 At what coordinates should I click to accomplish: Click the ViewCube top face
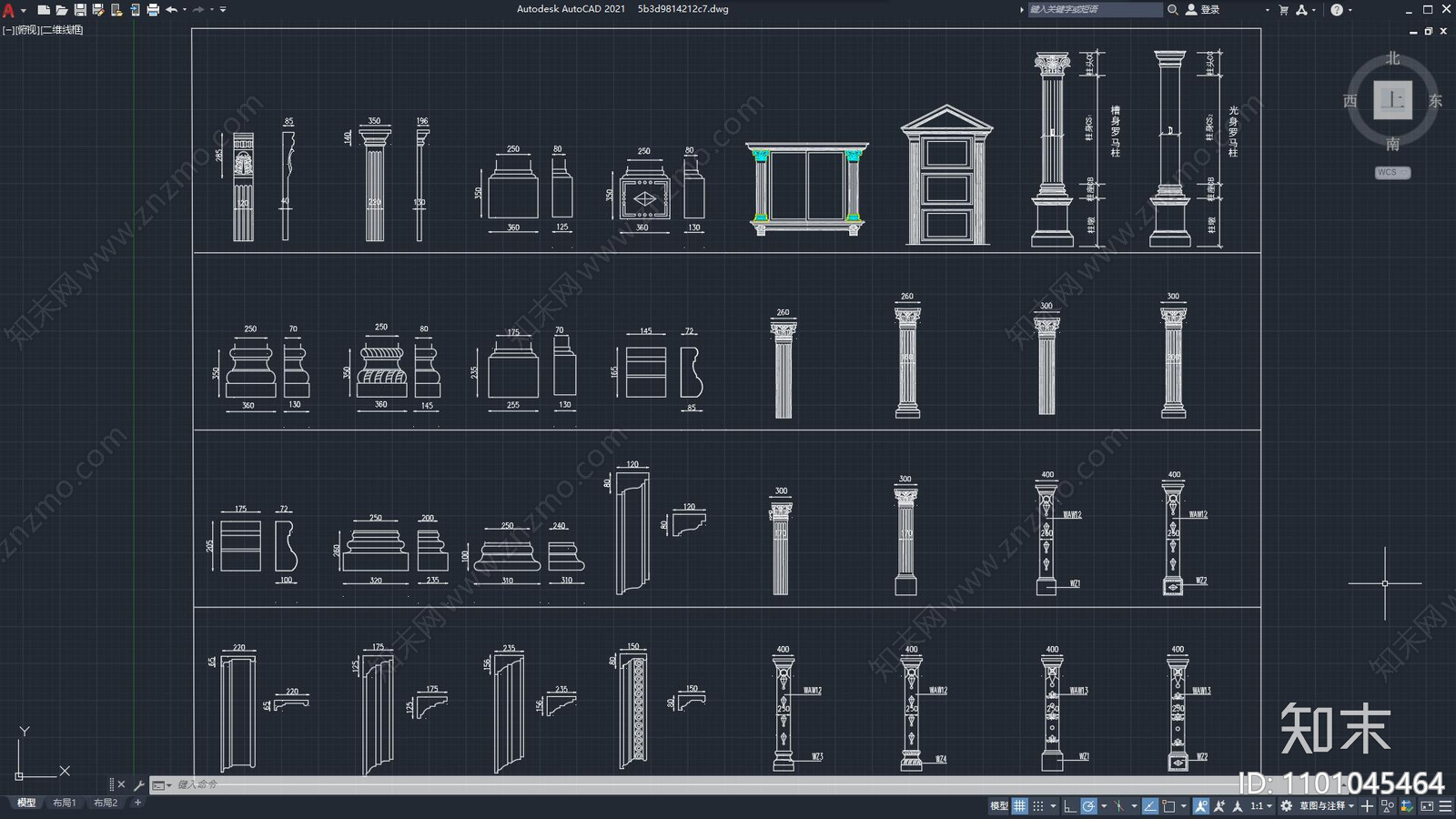[x=1392, y=100]
